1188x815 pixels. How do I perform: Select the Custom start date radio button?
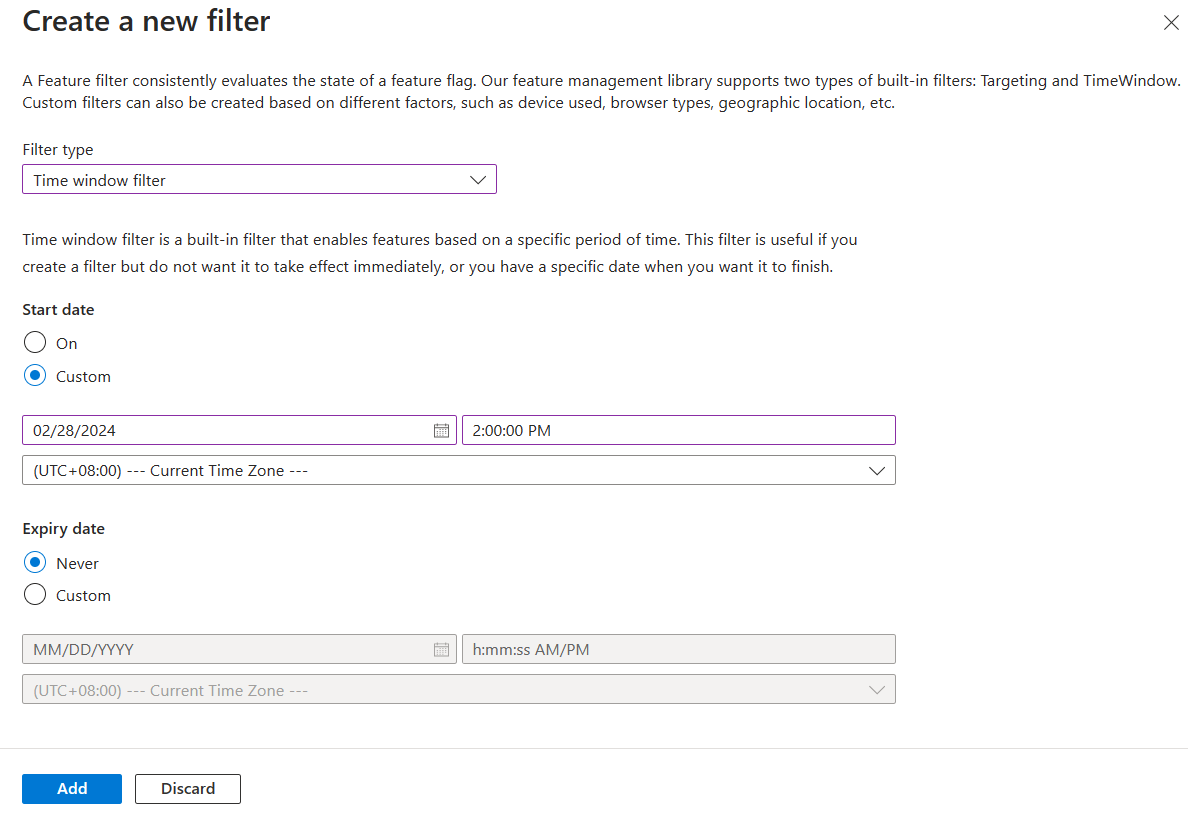coord(35,376)
